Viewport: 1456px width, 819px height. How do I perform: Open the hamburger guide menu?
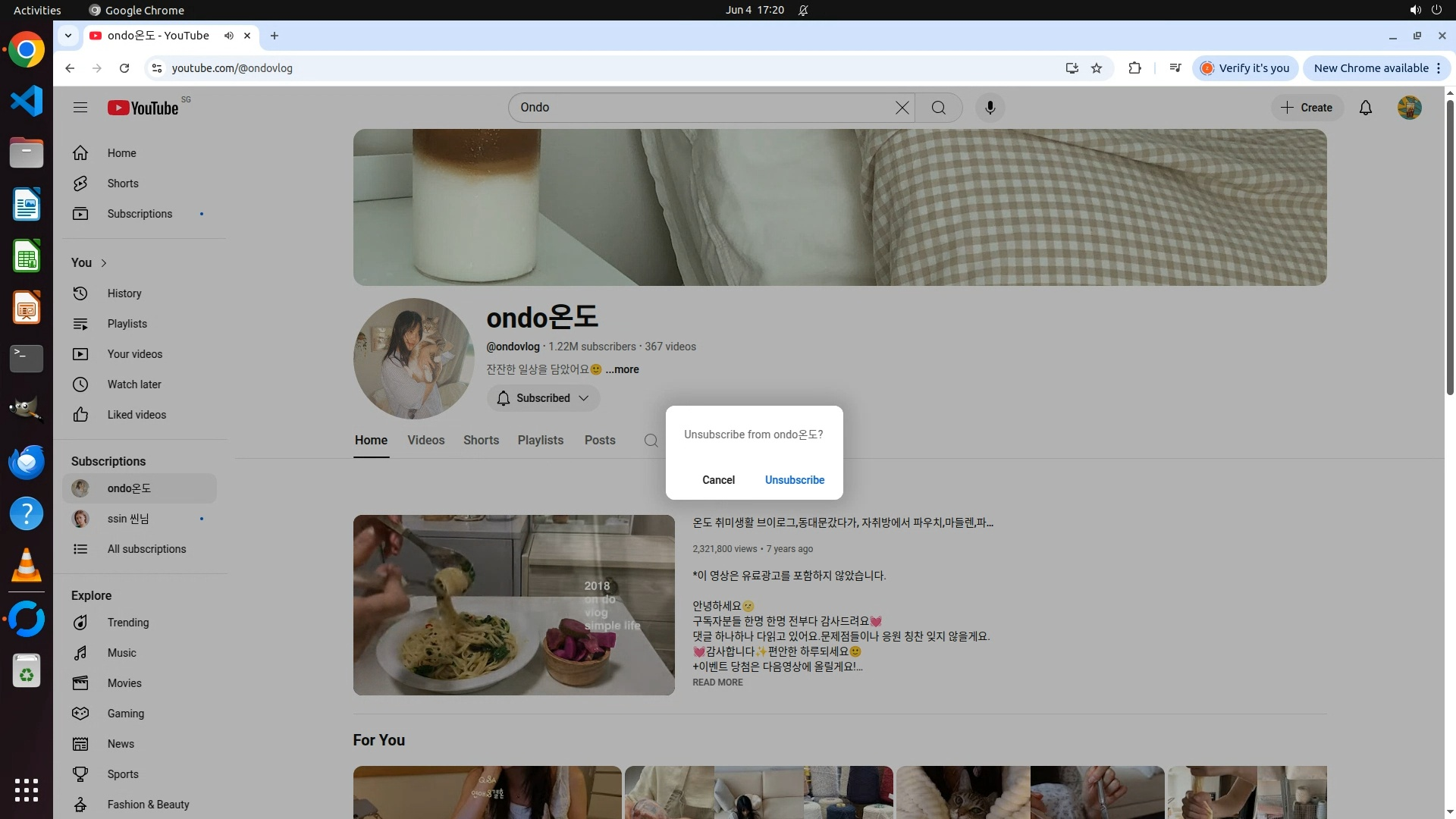pyautogui.click(x=80, y=108)
